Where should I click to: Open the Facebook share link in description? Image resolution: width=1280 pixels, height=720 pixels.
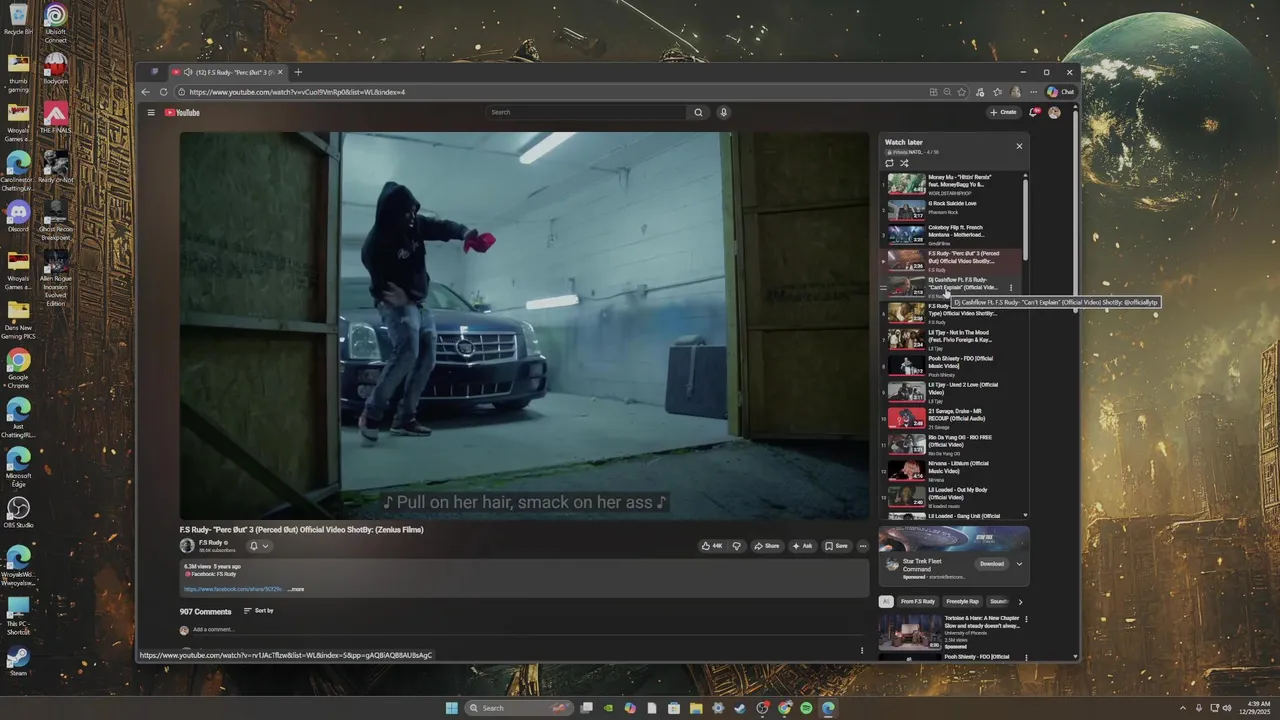tap(233, 589)
